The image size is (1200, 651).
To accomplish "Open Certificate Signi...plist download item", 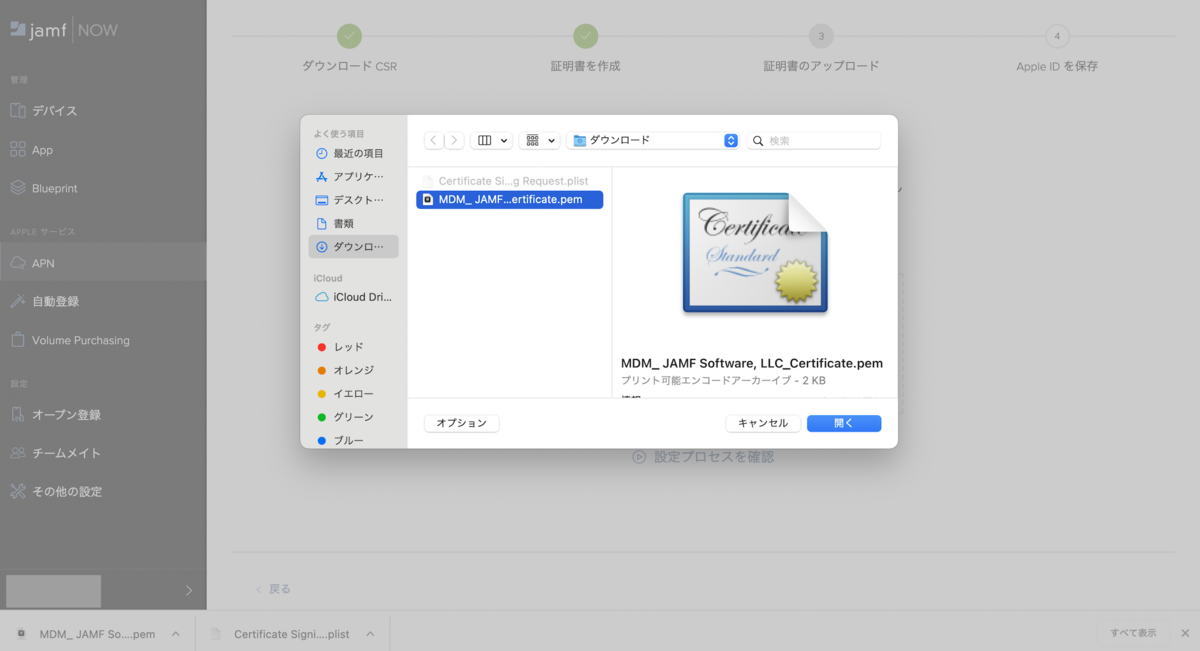I will click(280, 634).
